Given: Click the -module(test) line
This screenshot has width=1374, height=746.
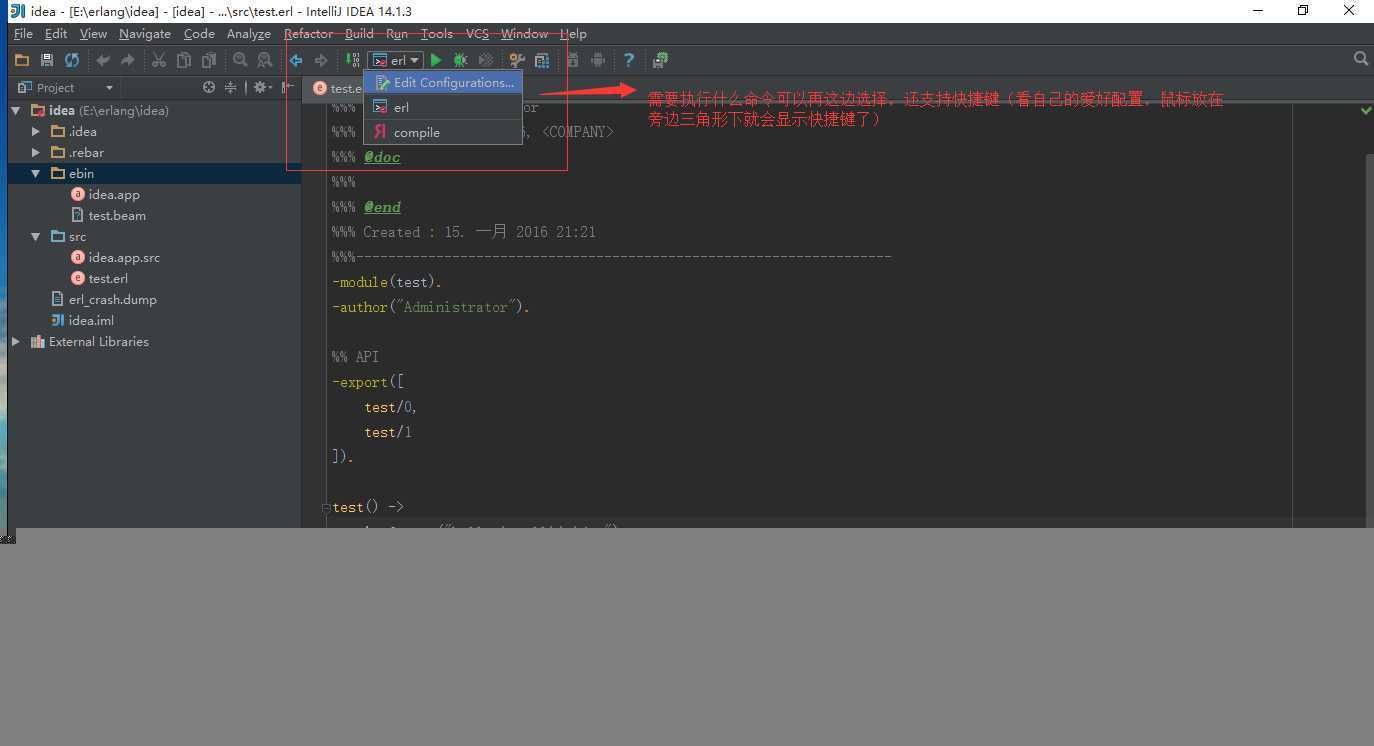Looking at the screenshot, I should [x=387, y=282].
